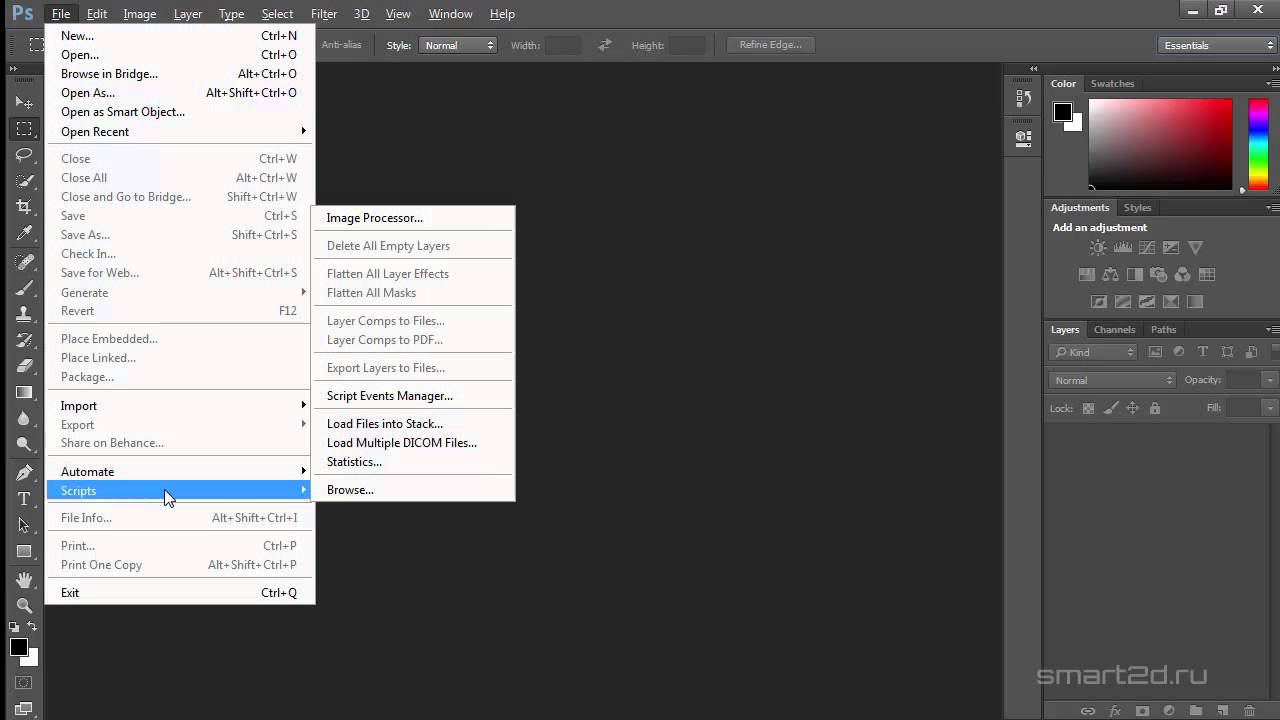This screenshot has height=720, width=1280.
Task: Toggle lock all
Action: point(1155,408)
